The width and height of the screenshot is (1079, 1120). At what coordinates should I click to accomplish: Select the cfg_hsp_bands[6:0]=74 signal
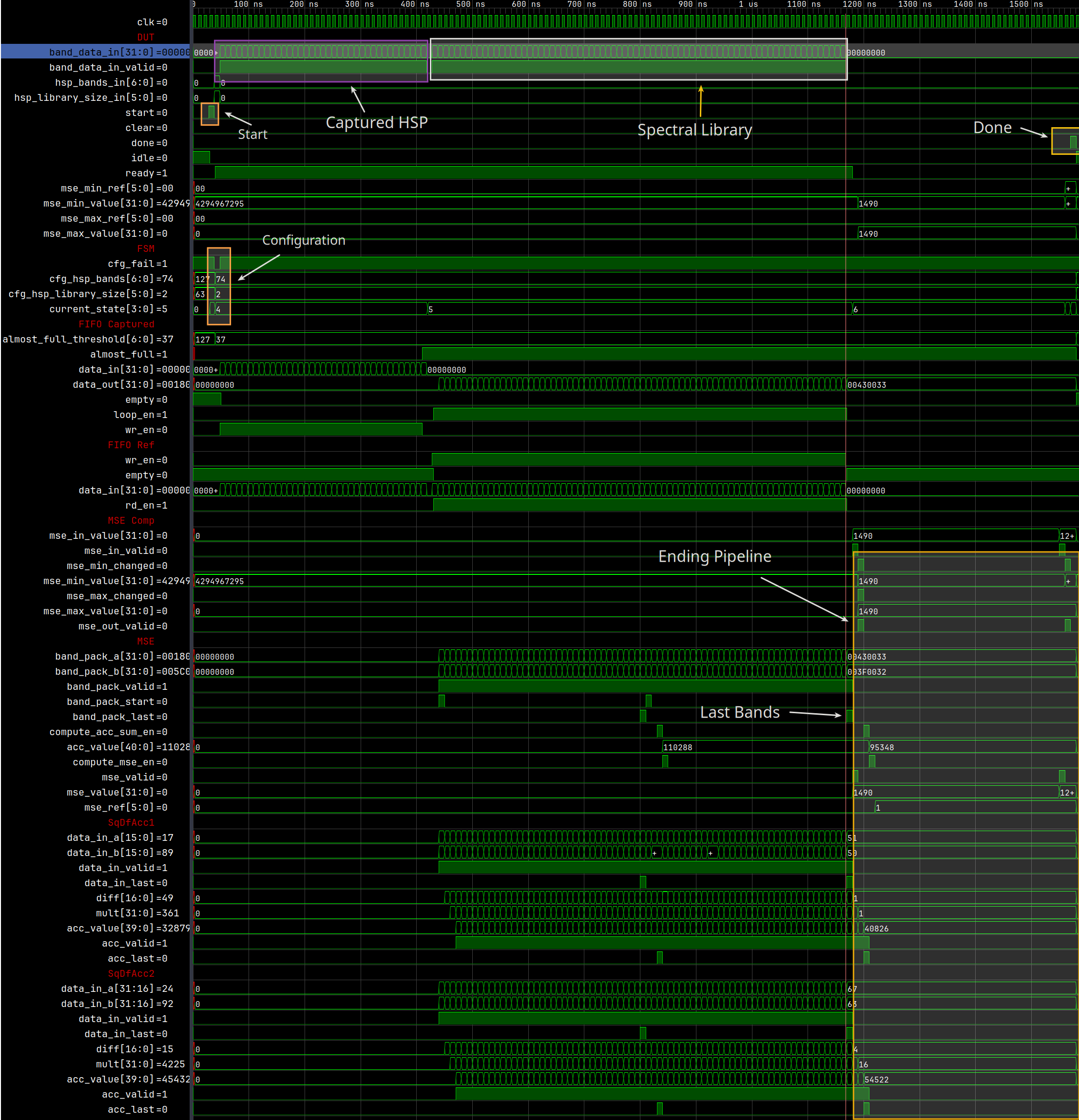pos(111,279)
